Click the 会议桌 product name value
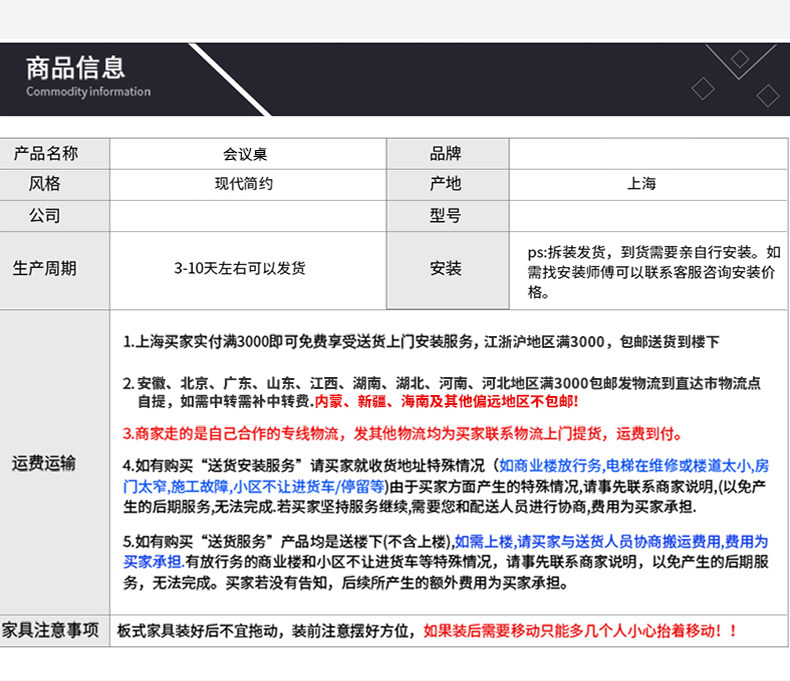Image resolution: width=790 pixels, height=681 pixels. (x=245, y=154)
